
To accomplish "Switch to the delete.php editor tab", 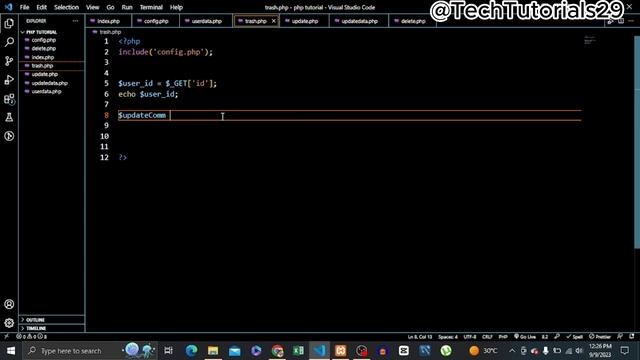I will coord(413,21).
